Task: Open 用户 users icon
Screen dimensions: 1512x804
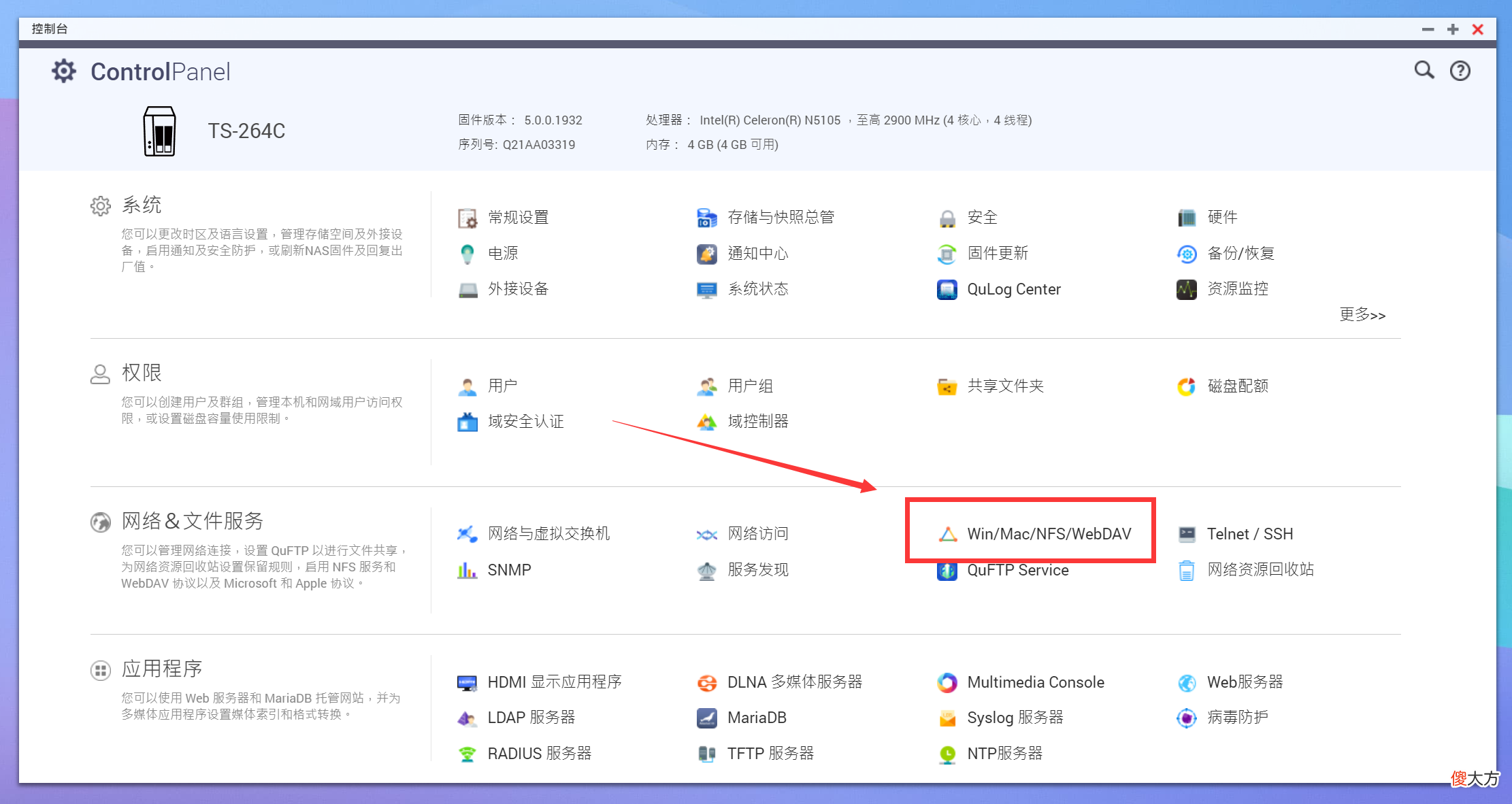Action: 467,387
